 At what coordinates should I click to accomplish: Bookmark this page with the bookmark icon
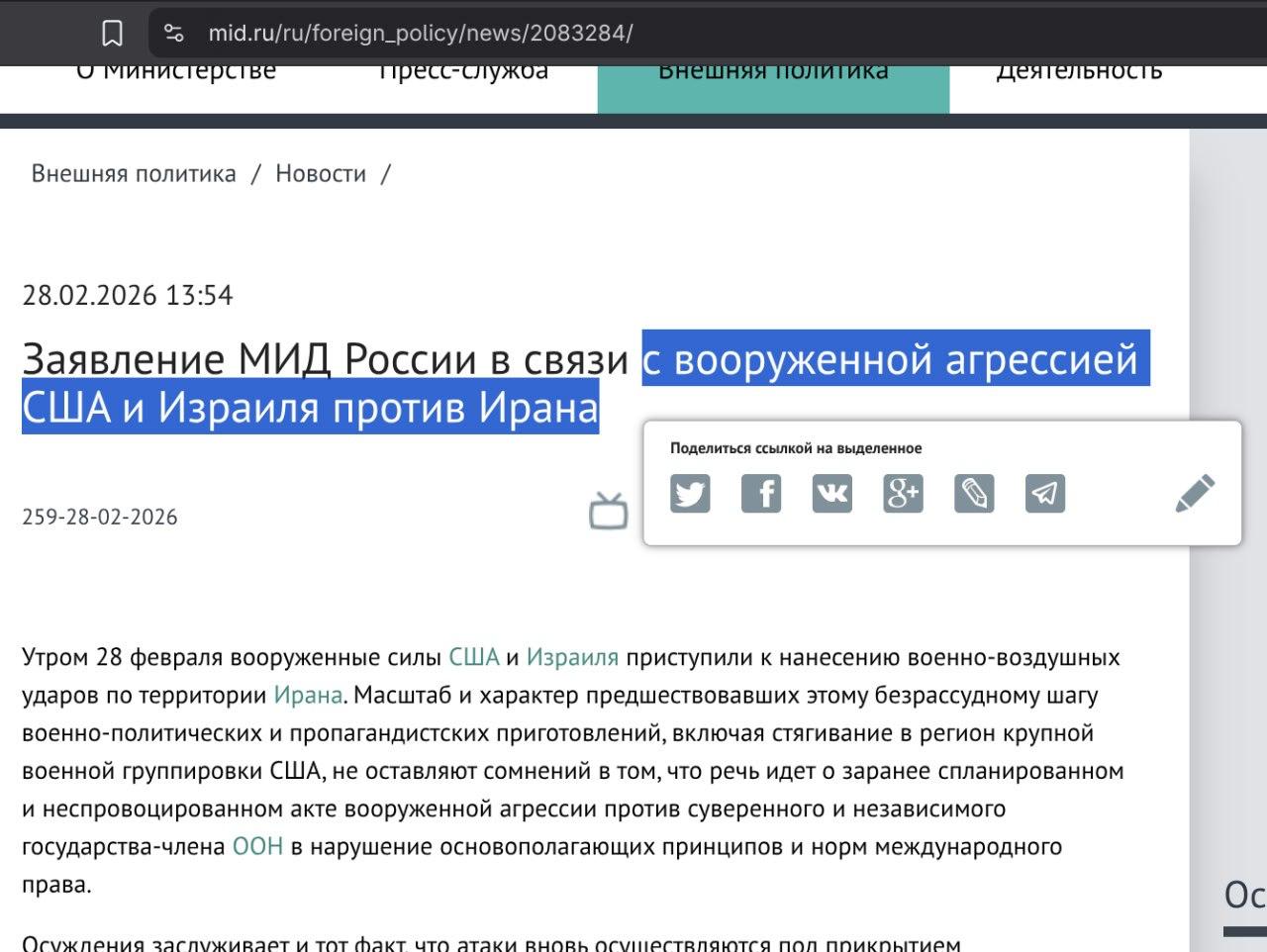[113, 34]
